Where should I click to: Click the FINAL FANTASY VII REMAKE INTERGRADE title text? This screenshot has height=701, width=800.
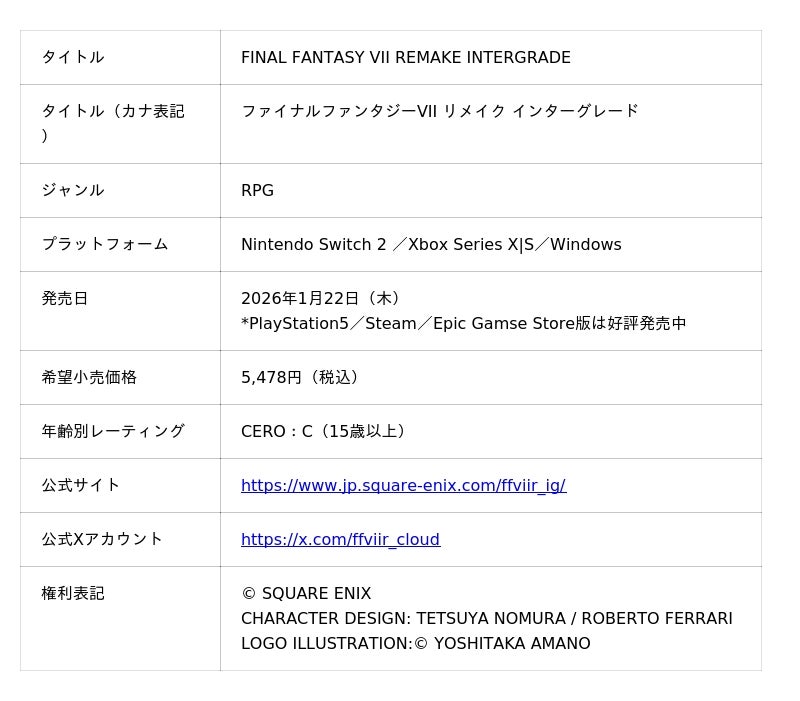click(405, 58)
